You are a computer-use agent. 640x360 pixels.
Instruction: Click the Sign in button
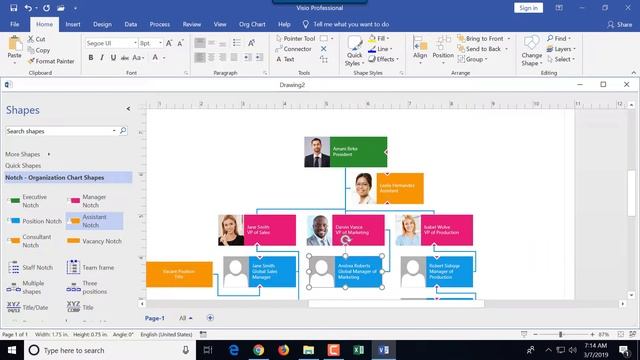528,8
